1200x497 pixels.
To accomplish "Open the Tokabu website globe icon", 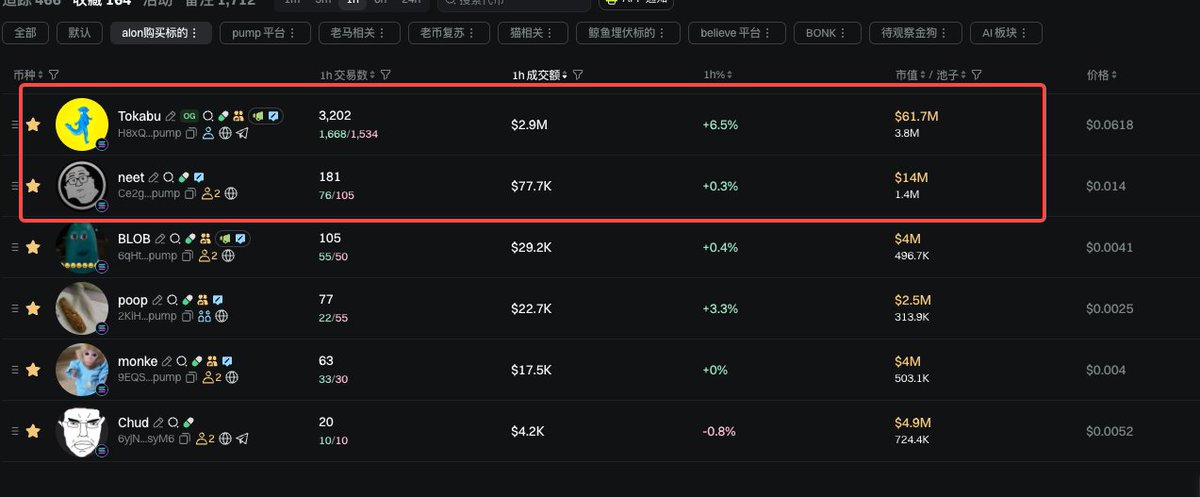I will click(x=225, y=133).
